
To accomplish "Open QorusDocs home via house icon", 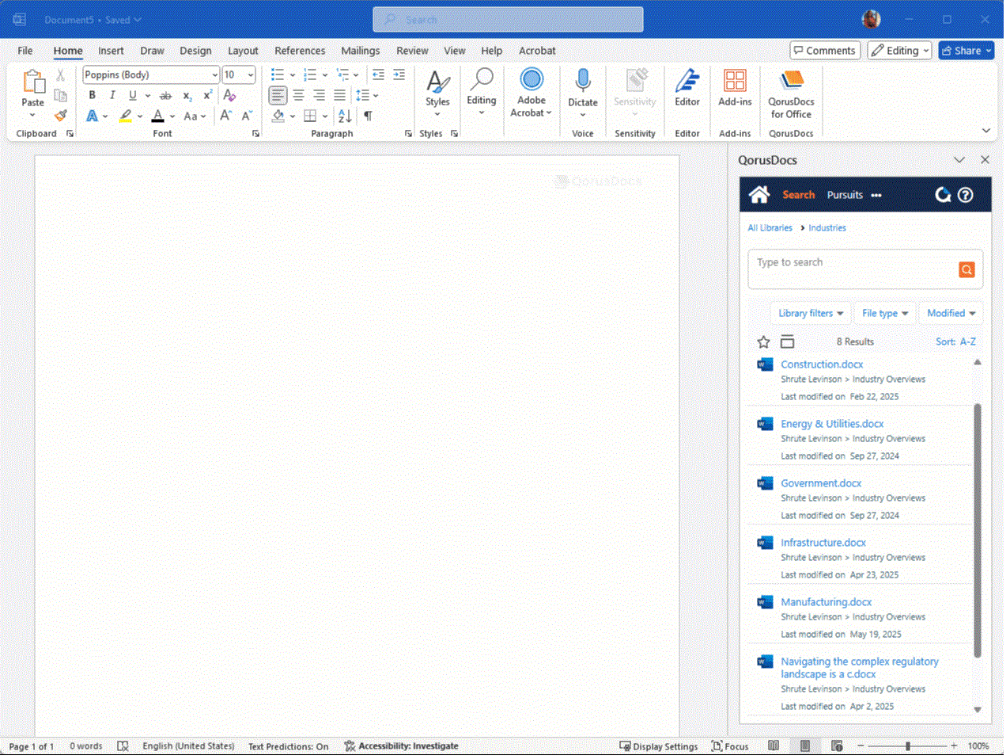I will coord(759,195).
